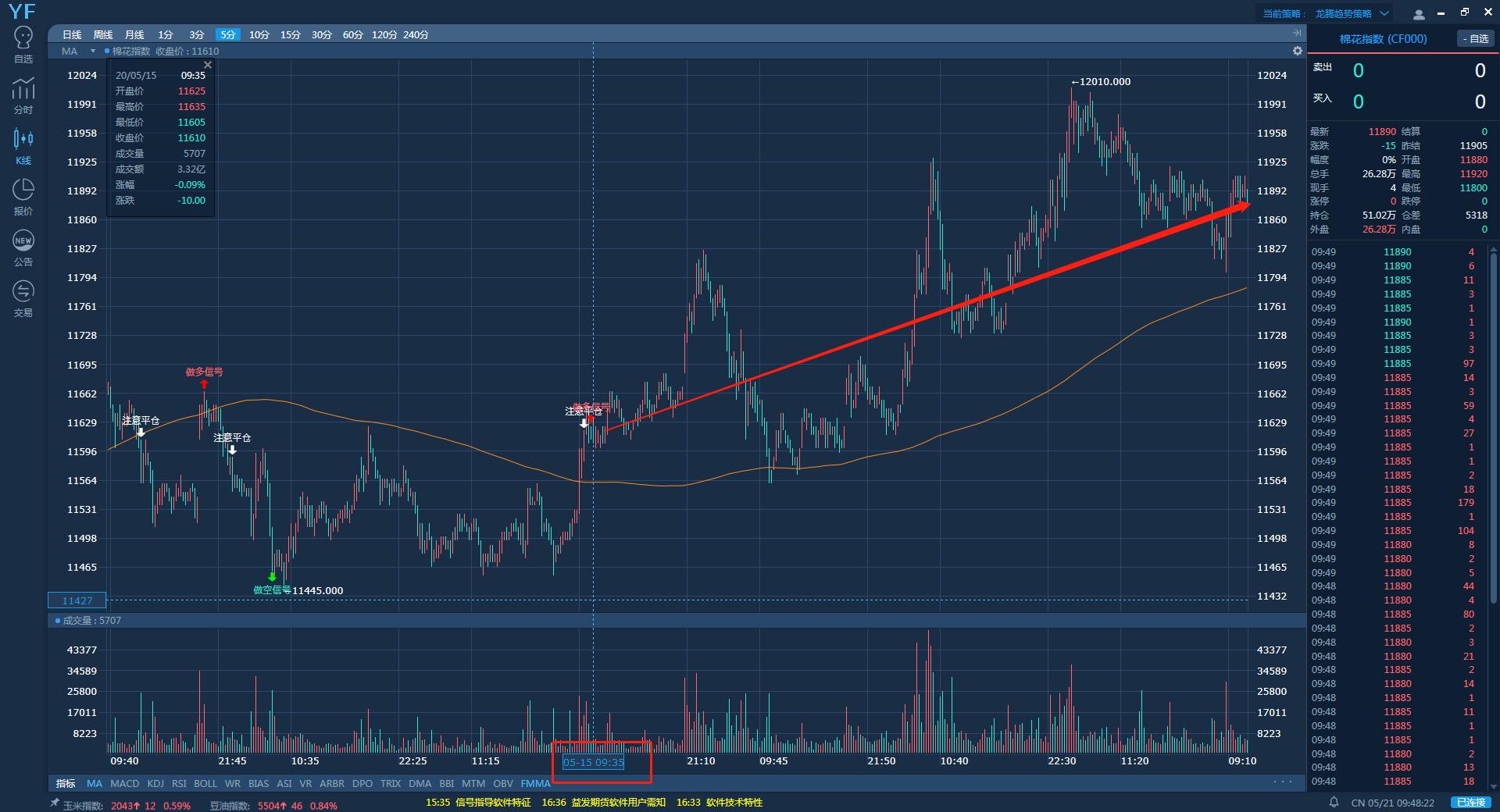
Task: Open the 自选 watchlist sidebar icon
Action: [23, 45]
